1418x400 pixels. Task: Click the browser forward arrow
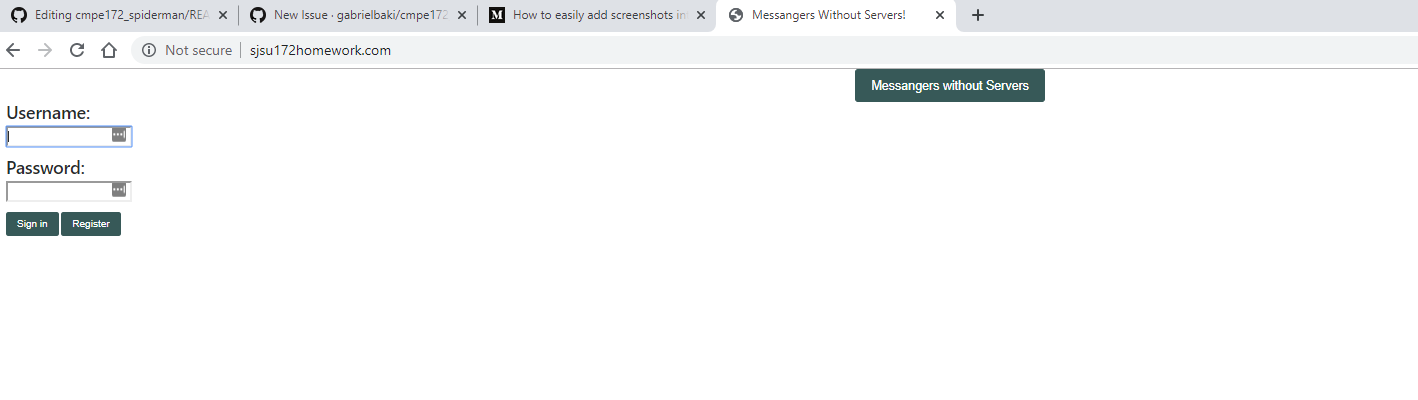click(x=45, y=50)
